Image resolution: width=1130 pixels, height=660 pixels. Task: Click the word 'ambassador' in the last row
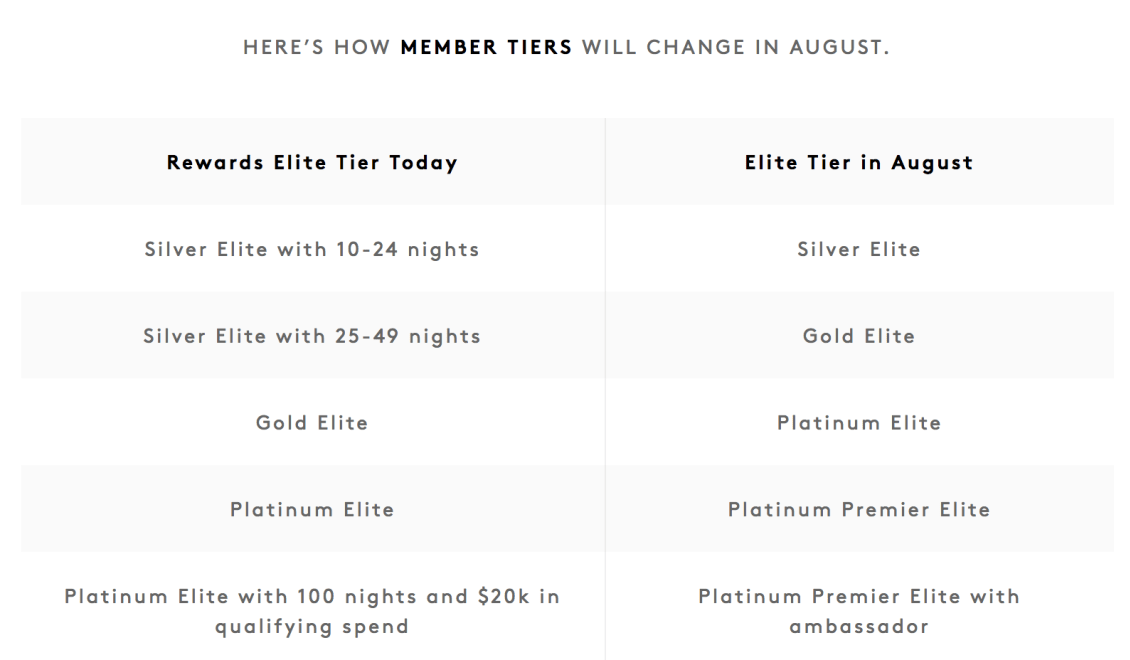tap(859, 626)
